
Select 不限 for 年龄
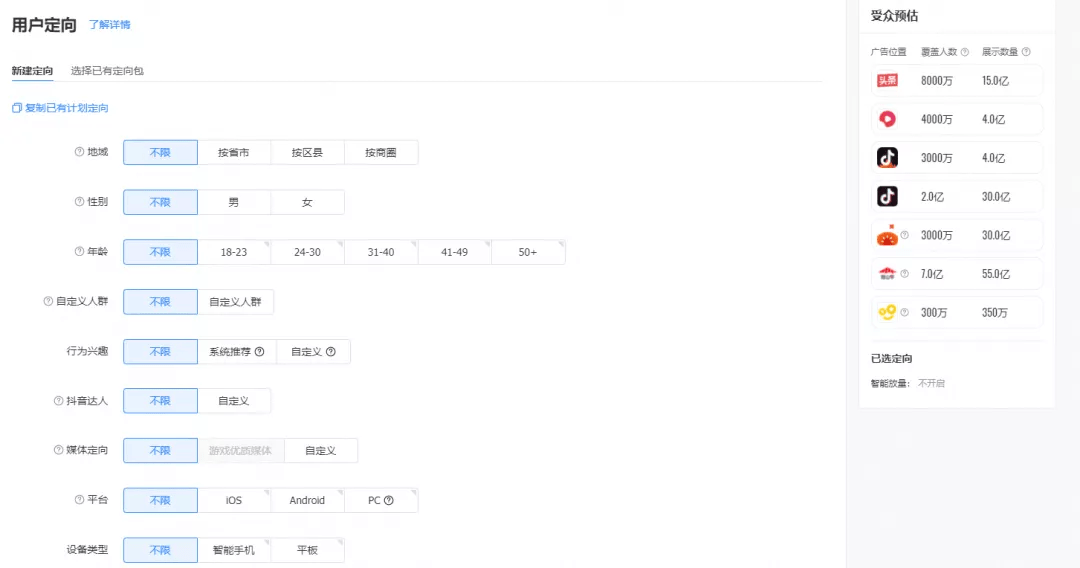[x=160, y=252]
